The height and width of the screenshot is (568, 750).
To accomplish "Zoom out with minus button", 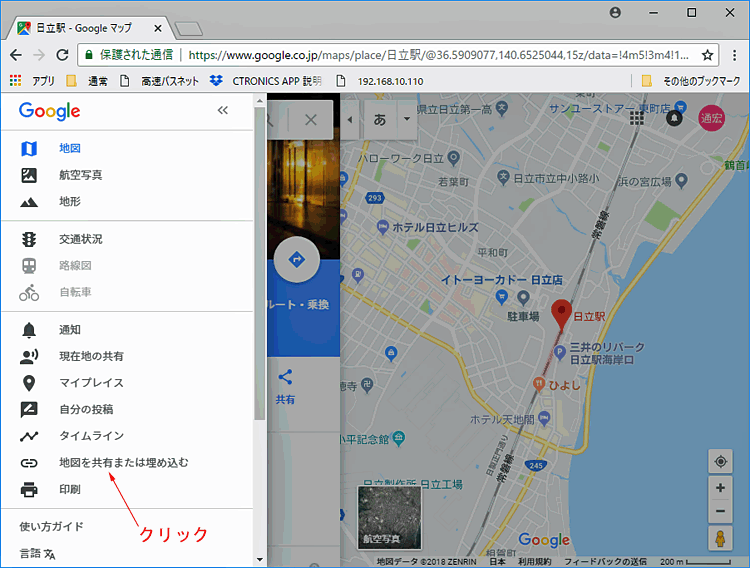I will coord(720,512).
